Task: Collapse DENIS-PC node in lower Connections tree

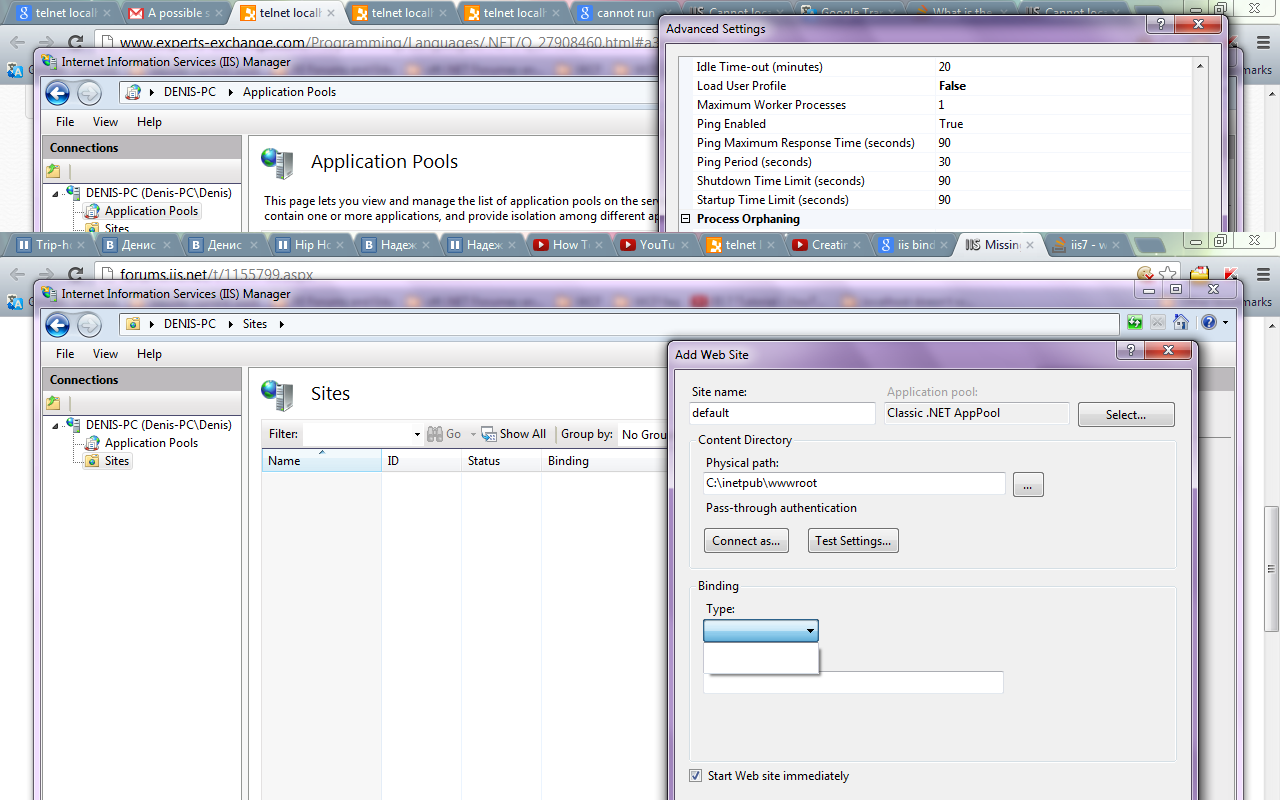Action: [57, 424]
